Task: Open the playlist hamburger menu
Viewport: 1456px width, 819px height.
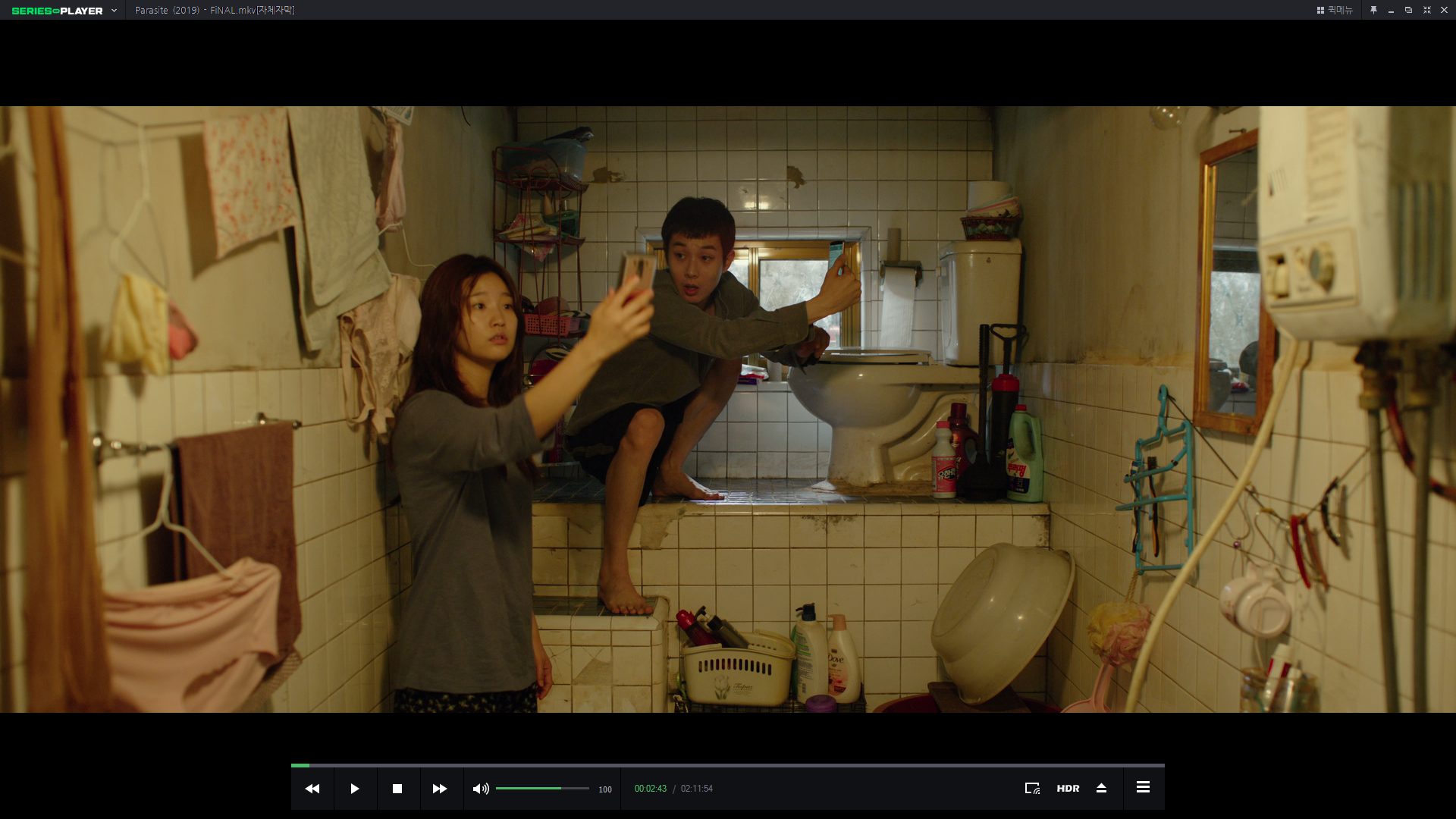Action: point(1143,788)
